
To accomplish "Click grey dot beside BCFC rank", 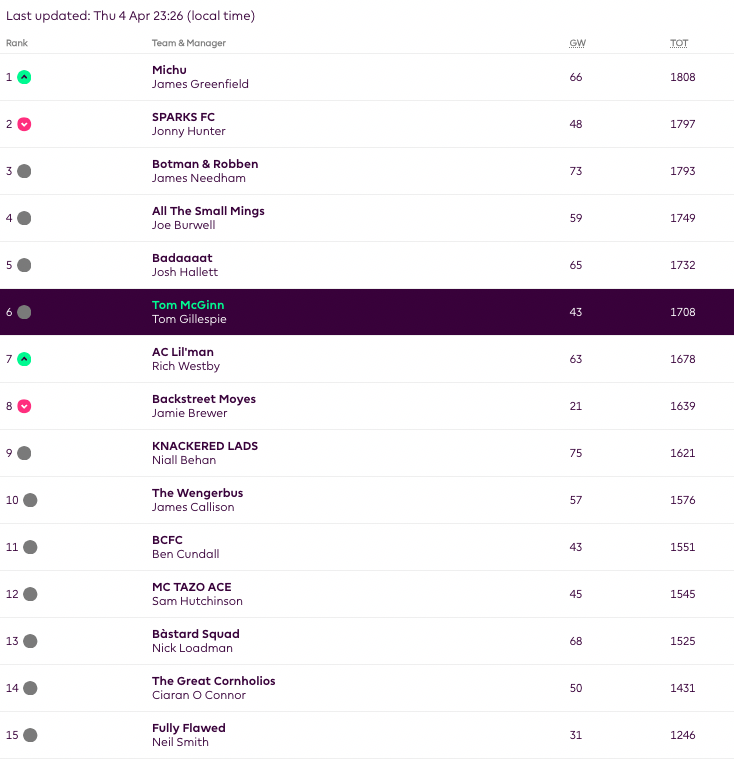I will point(30,547).
